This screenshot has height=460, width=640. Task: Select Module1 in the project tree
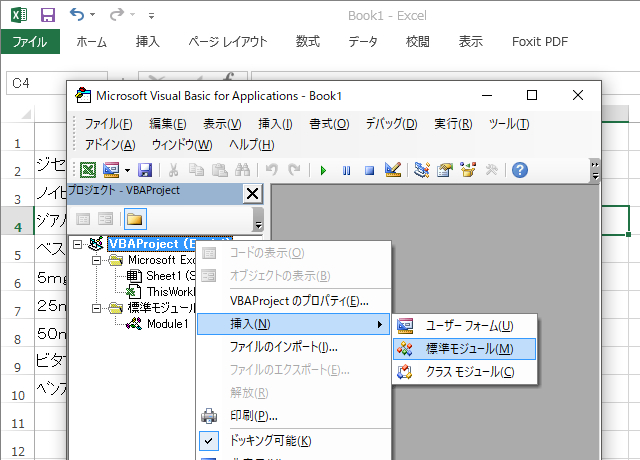click(x=166, y=324)
